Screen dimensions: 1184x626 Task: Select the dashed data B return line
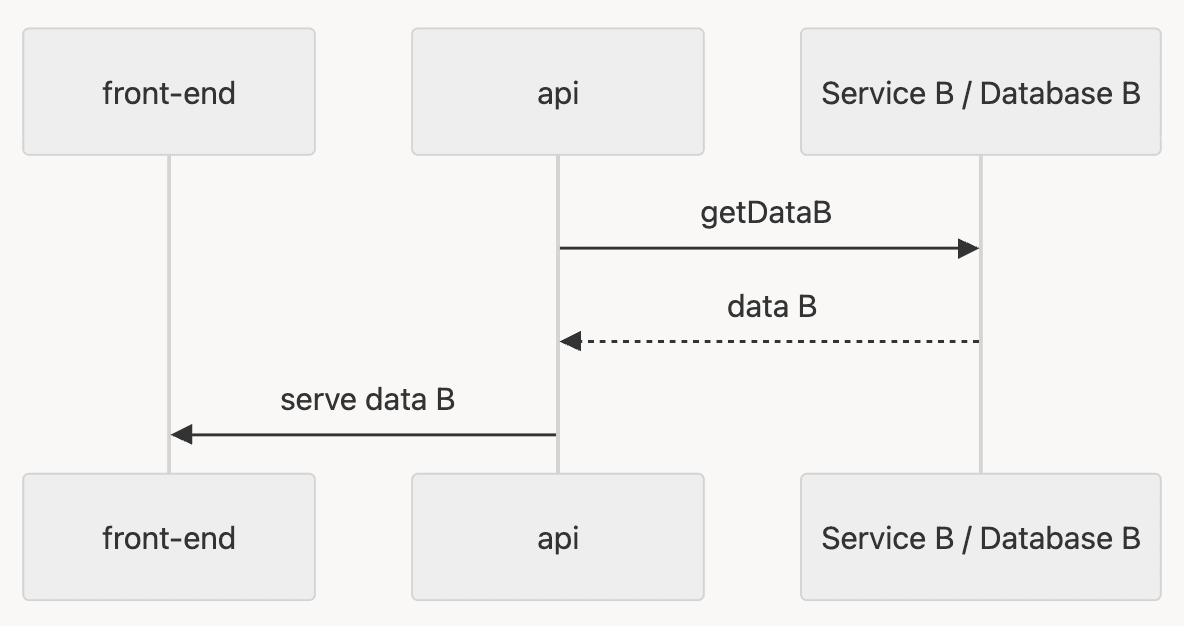(780, 341)
